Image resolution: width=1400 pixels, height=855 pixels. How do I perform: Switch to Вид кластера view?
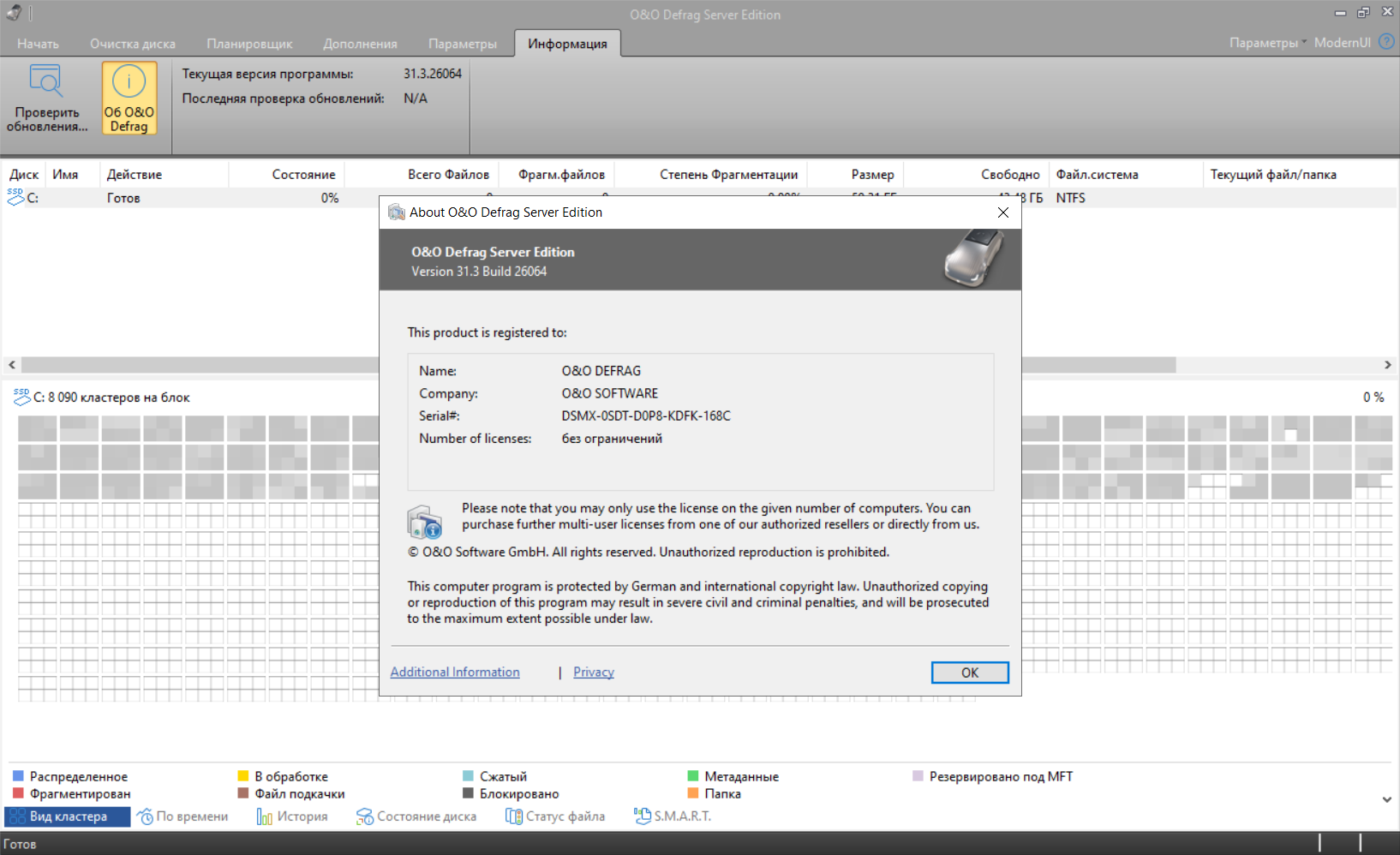[x=67, y=816]
